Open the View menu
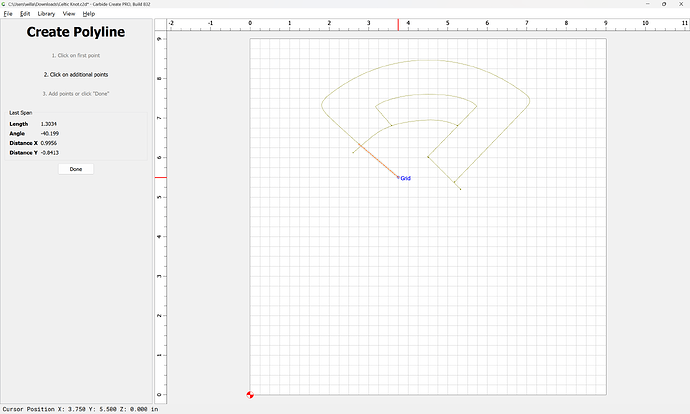 (68, 14)
